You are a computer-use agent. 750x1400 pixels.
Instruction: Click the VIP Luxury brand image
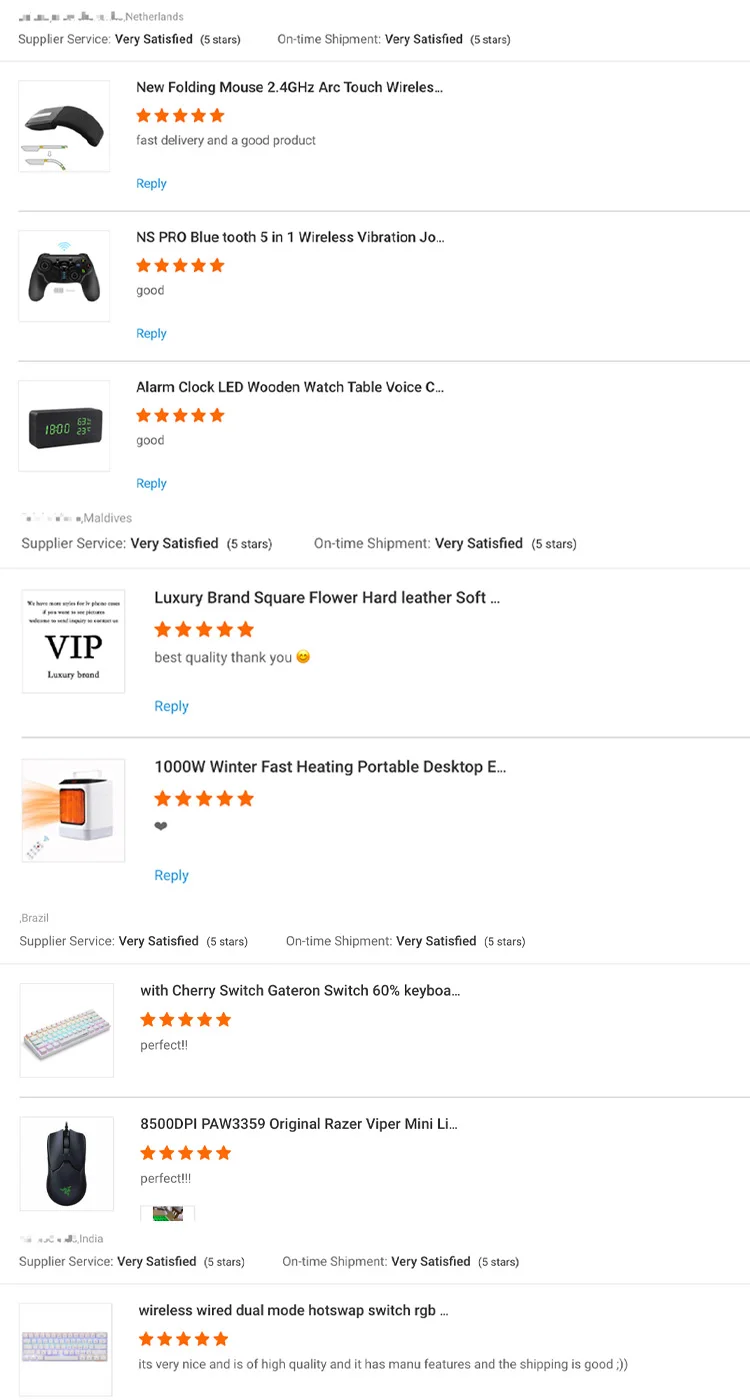point(74,641)
